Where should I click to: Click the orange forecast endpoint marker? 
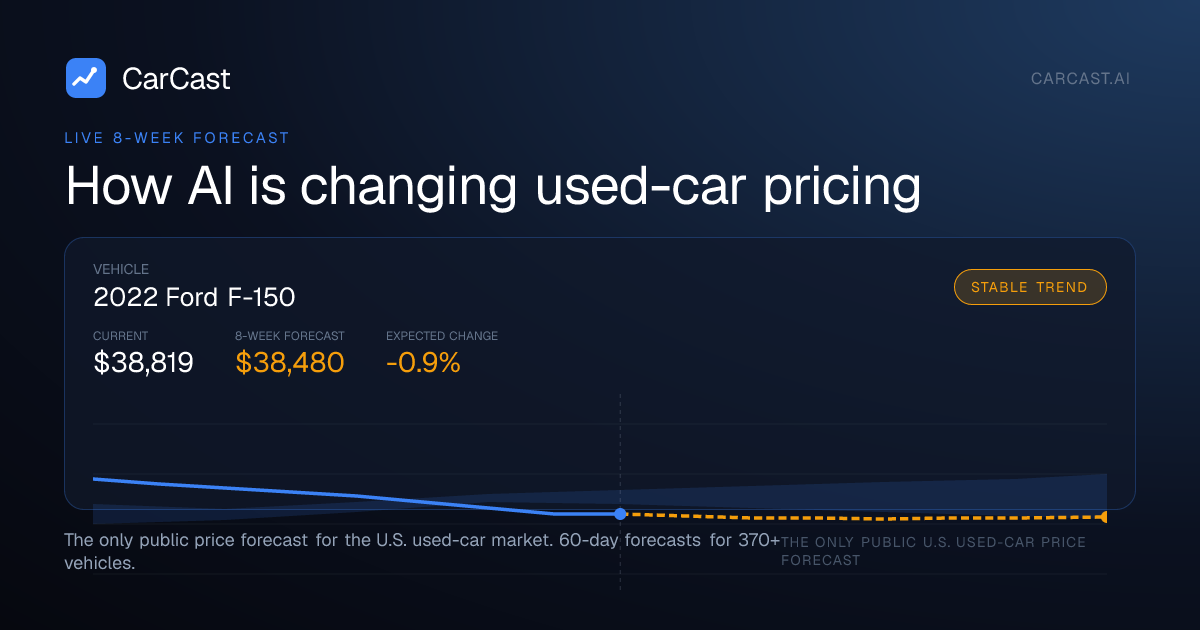[1103, 517]
